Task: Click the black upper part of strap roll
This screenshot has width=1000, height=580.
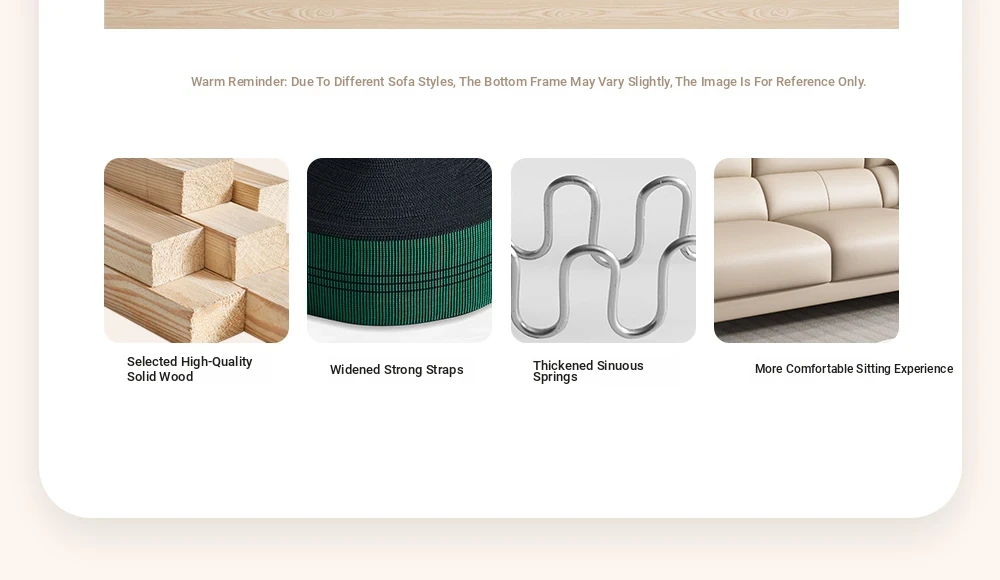Action: (x=399, y=195)
